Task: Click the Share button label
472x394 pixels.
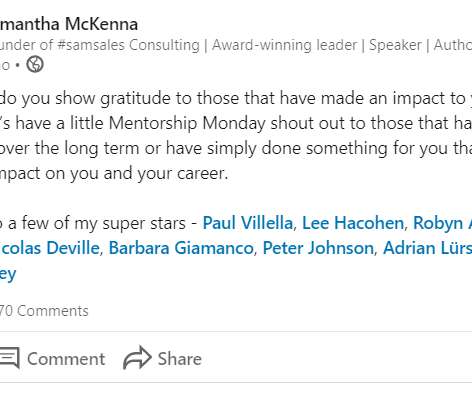Action: click(x=180, y=359)
